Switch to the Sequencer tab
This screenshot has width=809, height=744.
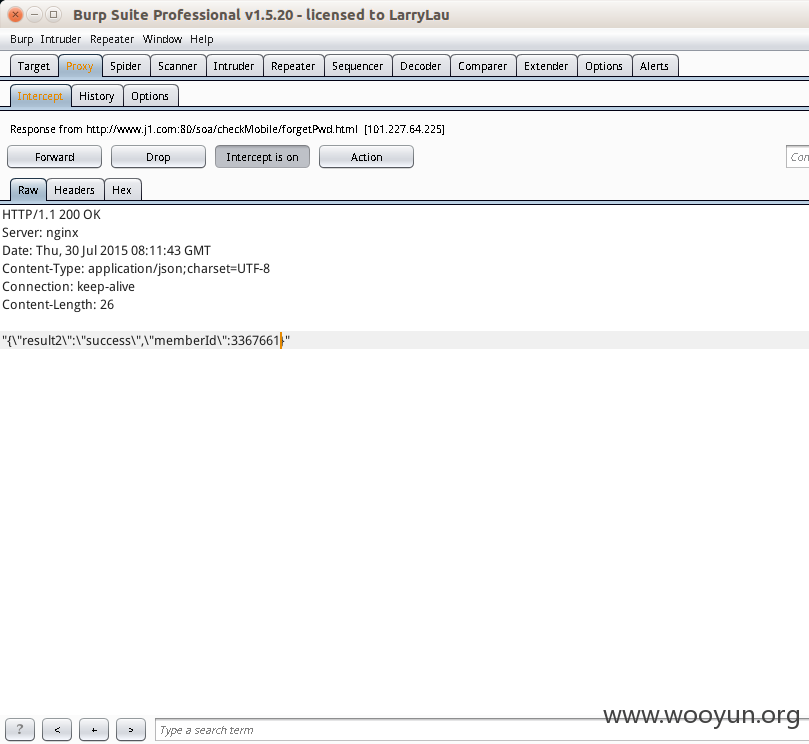pos(358,66)
